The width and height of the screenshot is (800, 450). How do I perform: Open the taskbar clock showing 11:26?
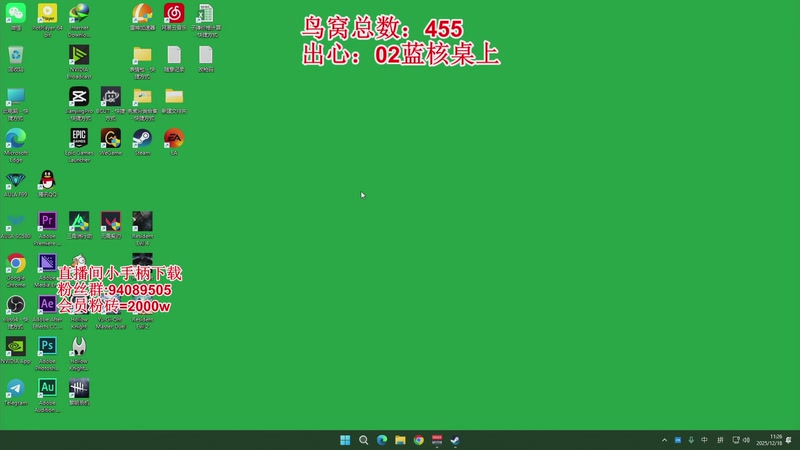tap(769, 440)
